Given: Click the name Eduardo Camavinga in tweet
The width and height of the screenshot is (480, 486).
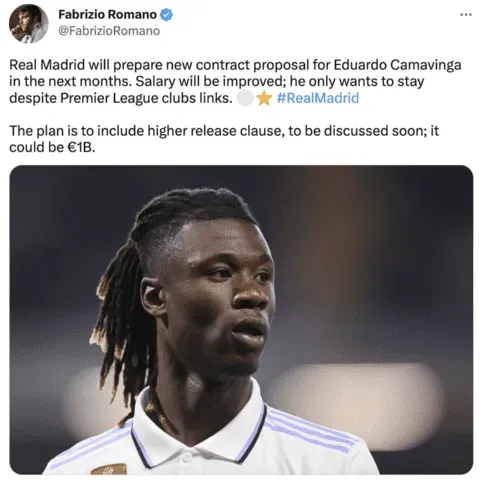Looking at the screenshot, I should point(397,65).
